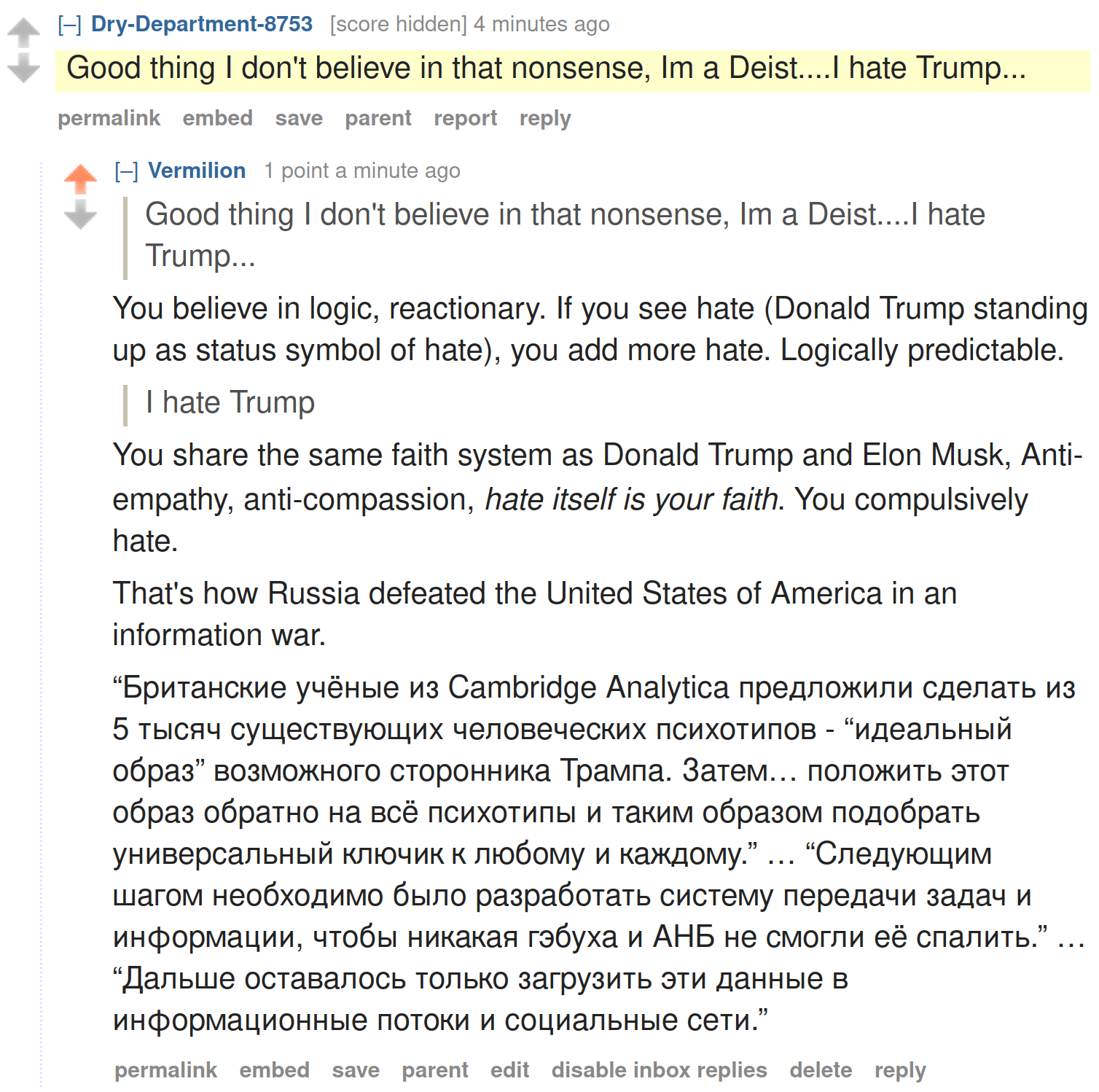Open Vermilion user profile
The image size is (1099, 1092).
pyautogui.click(x=197, y=171)
